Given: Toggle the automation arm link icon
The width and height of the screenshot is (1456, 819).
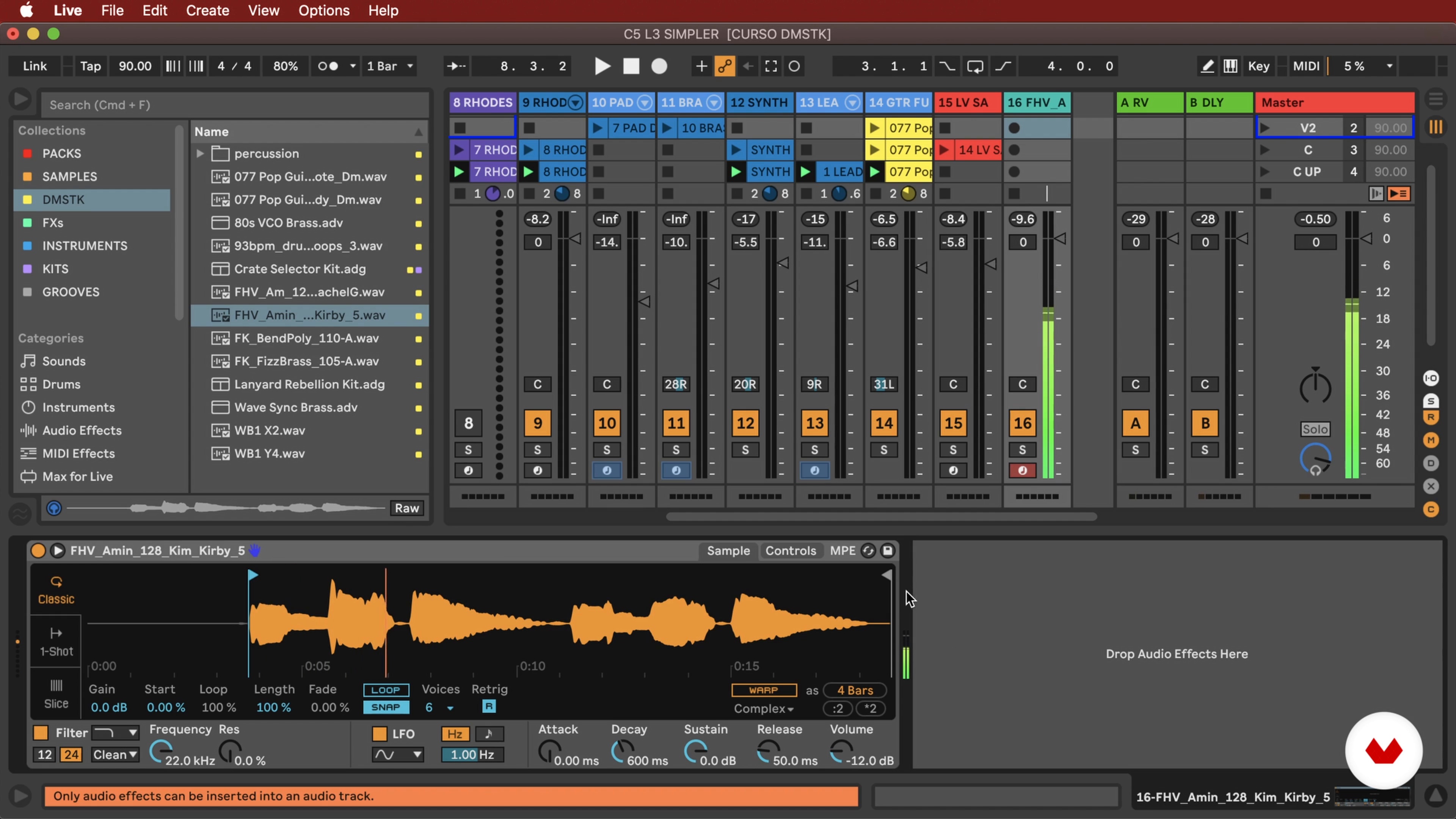Looking at the screenshot, I should pyautogui.click(x=725, y=66).
